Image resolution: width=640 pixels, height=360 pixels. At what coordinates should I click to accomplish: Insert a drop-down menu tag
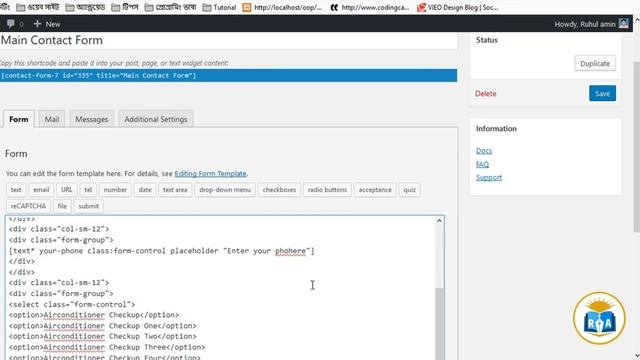pos(225,190)
